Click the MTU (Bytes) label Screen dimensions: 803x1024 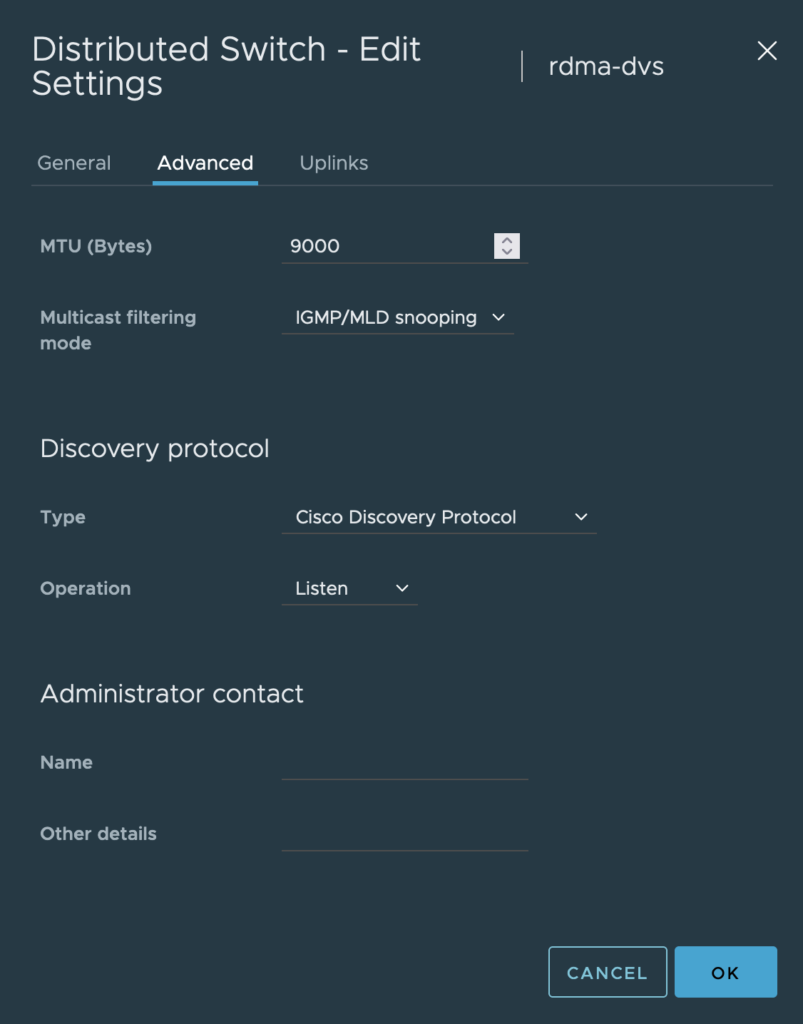click(x=96, y=246)
